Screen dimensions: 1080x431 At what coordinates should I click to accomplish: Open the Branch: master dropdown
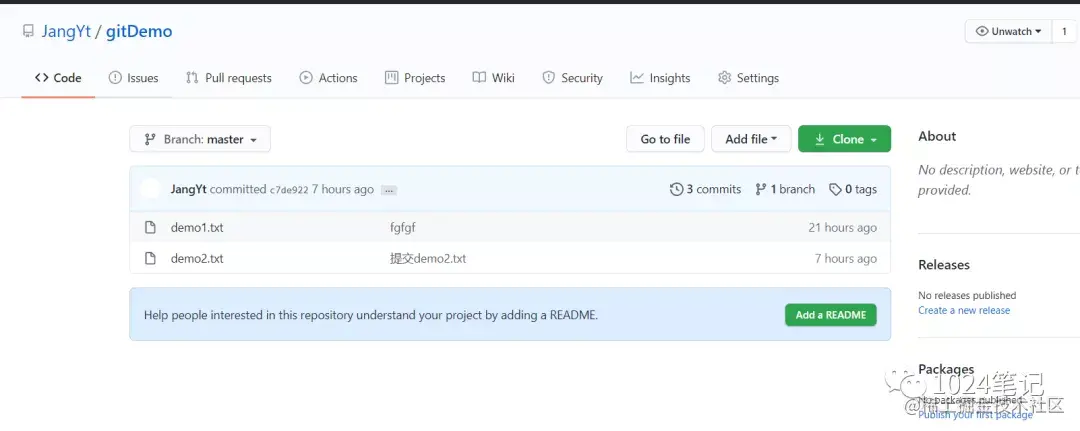tap(200, 139)
